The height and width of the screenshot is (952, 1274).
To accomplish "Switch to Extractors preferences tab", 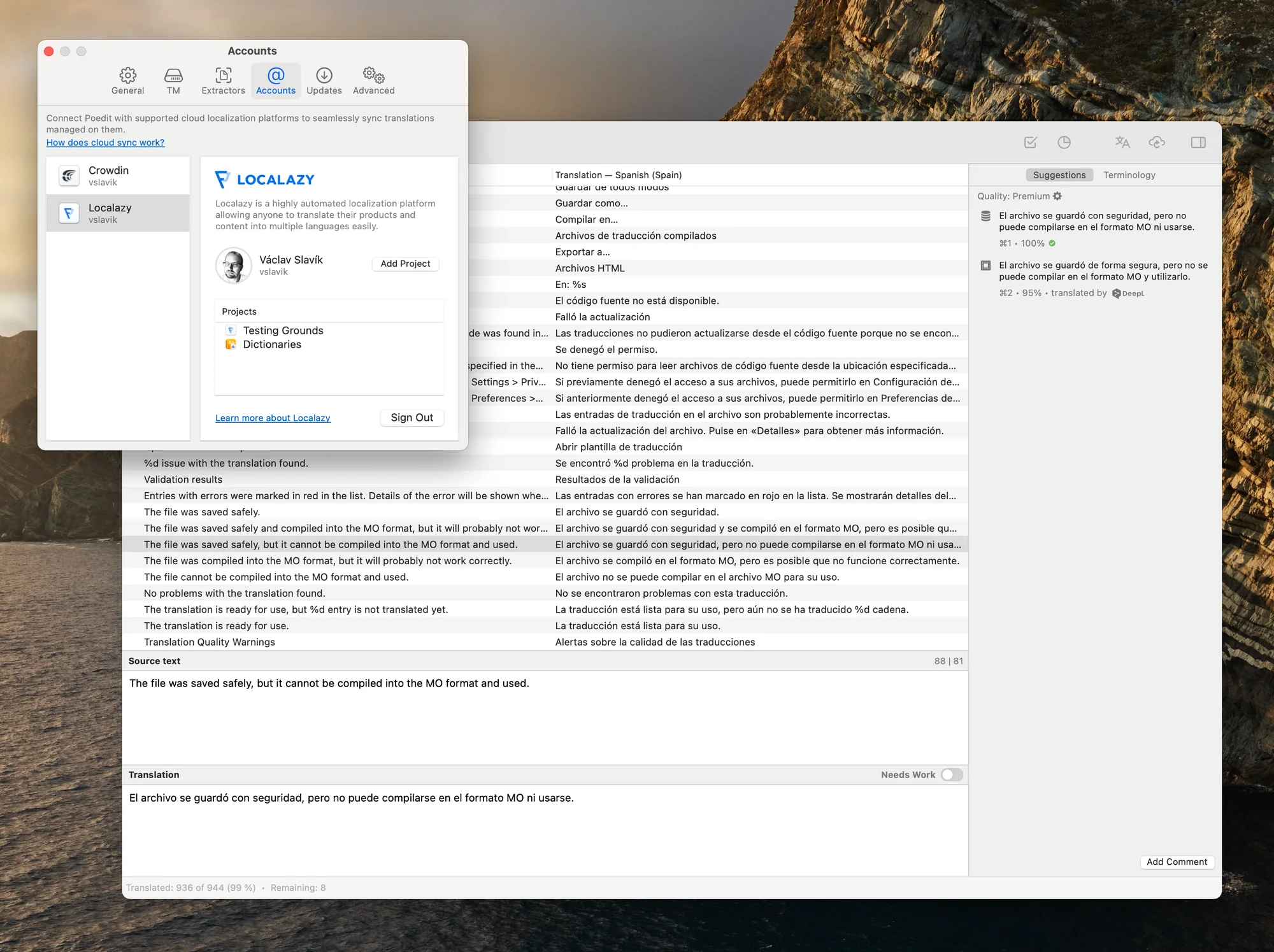I will tap(223, 81).
